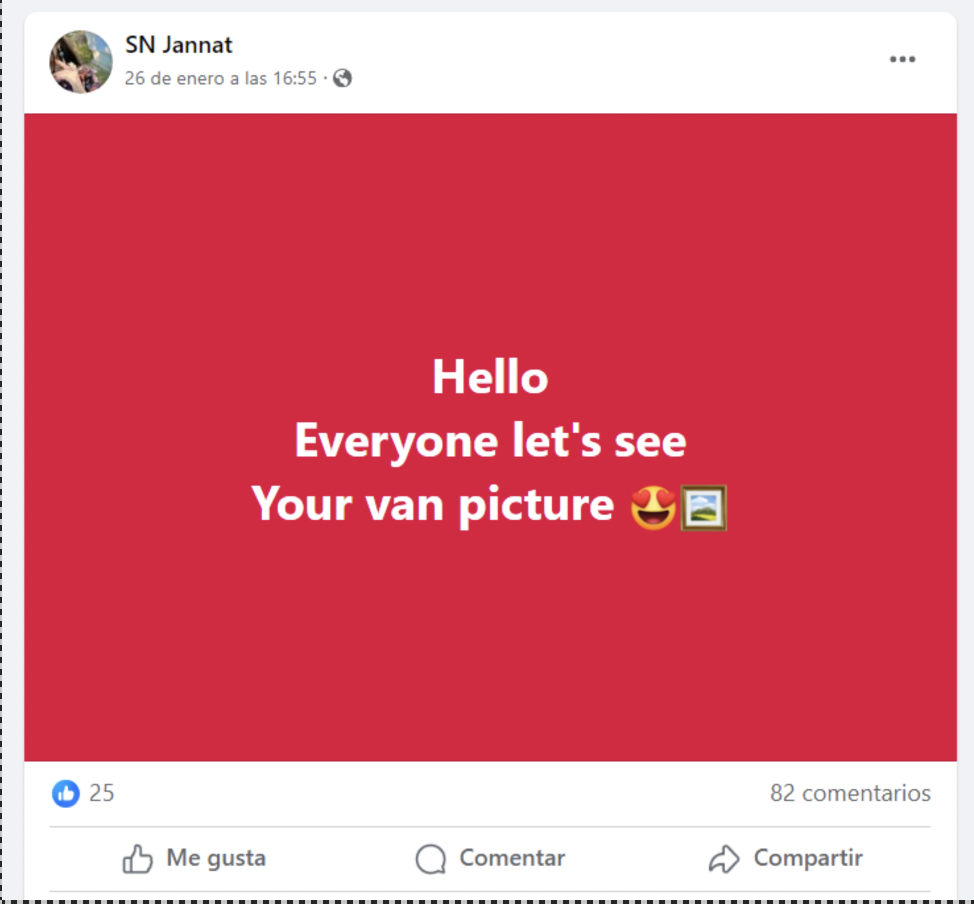Viewport: 974px width, 904px height.
Task: Click the heart-eyes emoji in post
Action: 653,508
